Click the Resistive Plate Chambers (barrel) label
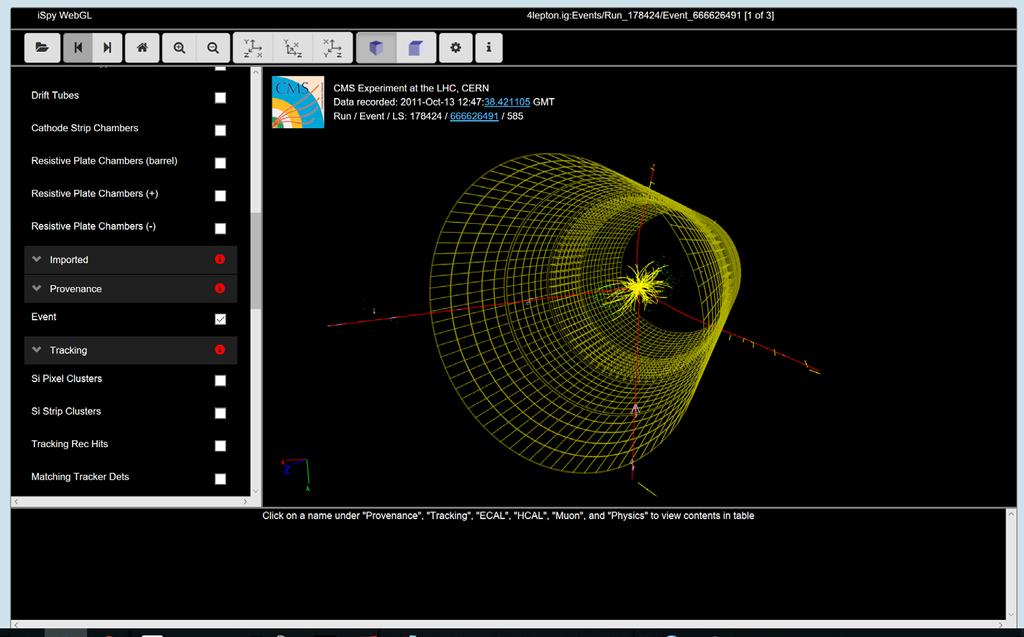The height and width of the screenshot is (637, 1024). (104, 161)
